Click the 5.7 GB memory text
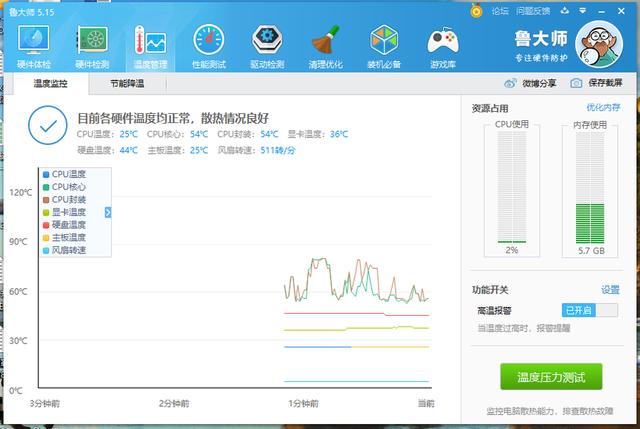The height and width of the screenshot is (429, 640). tap(591, 251)
